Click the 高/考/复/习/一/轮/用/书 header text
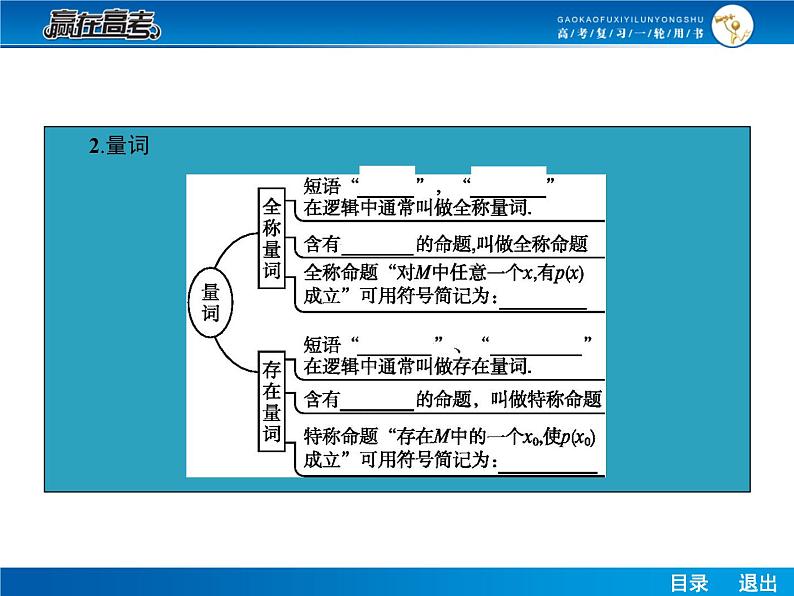 630,33
